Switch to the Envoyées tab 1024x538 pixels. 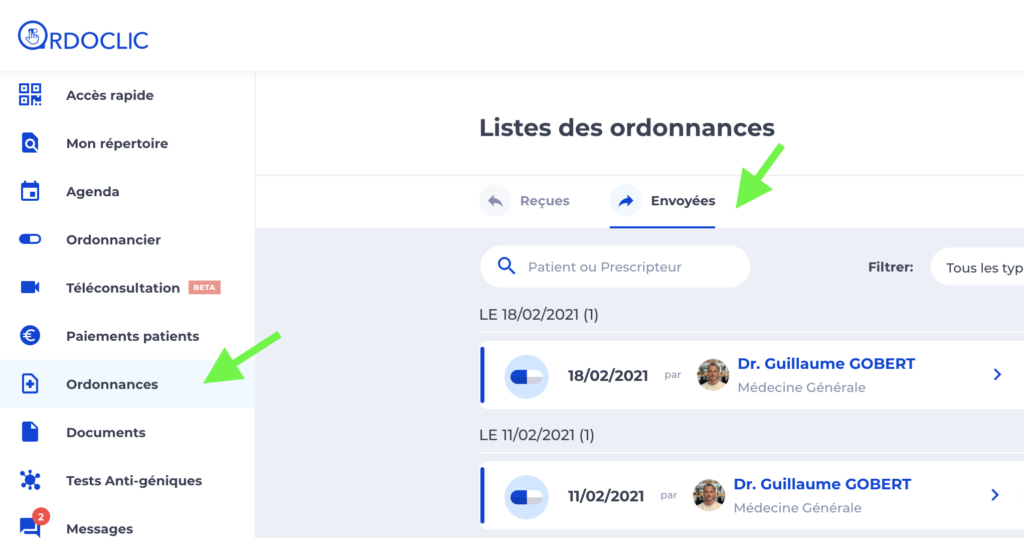pos(662,200)
